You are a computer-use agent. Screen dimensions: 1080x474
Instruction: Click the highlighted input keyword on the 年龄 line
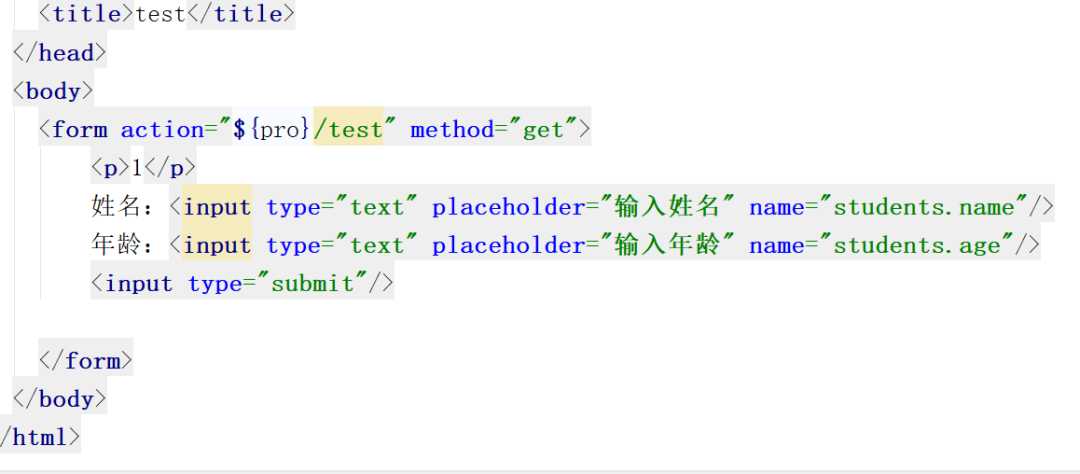tap(217, 245)
